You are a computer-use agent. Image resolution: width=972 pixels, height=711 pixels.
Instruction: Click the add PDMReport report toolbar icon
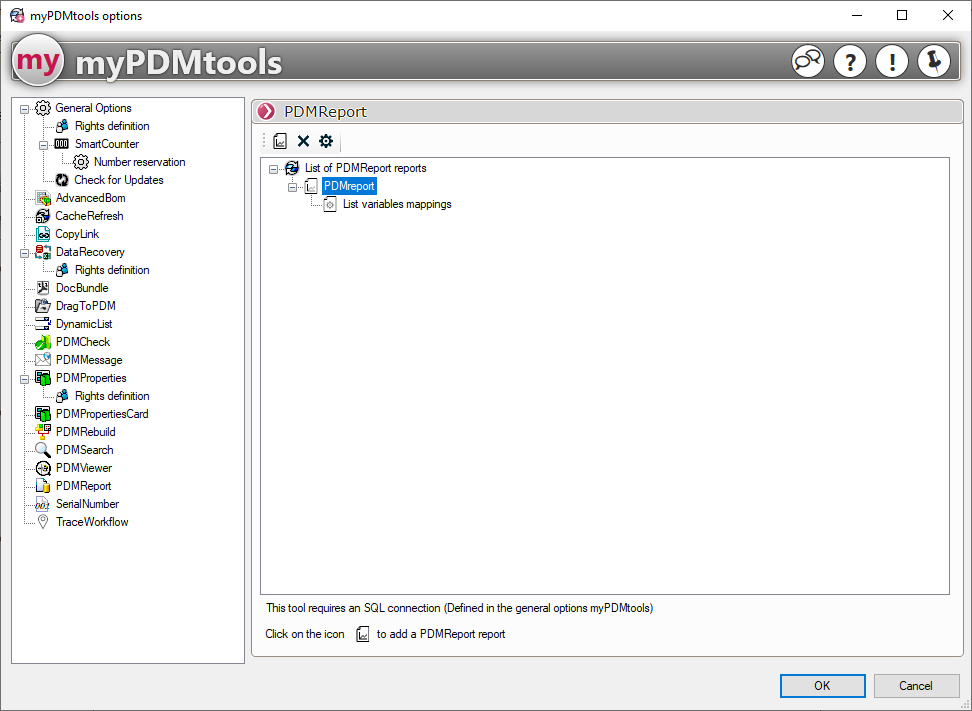[x=281, y=142]
